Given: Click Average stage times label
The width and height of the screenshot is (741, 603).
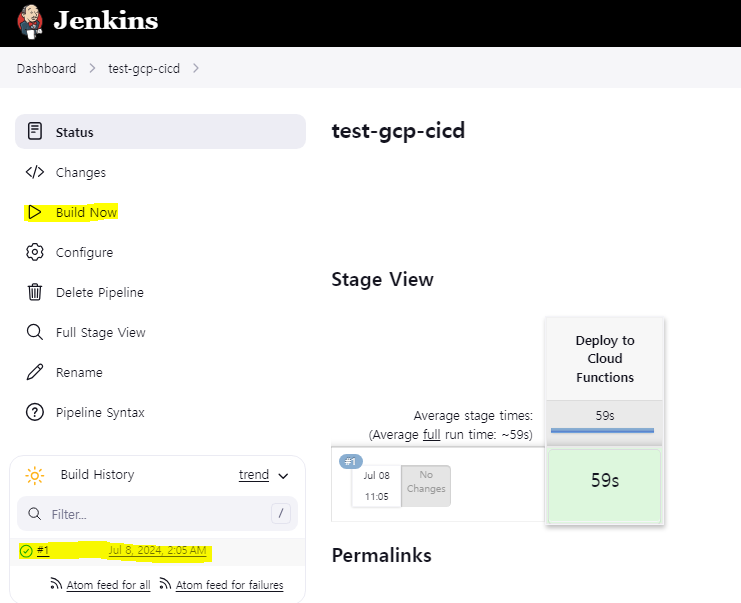Looking at the screenshot, I should [473, 416].
